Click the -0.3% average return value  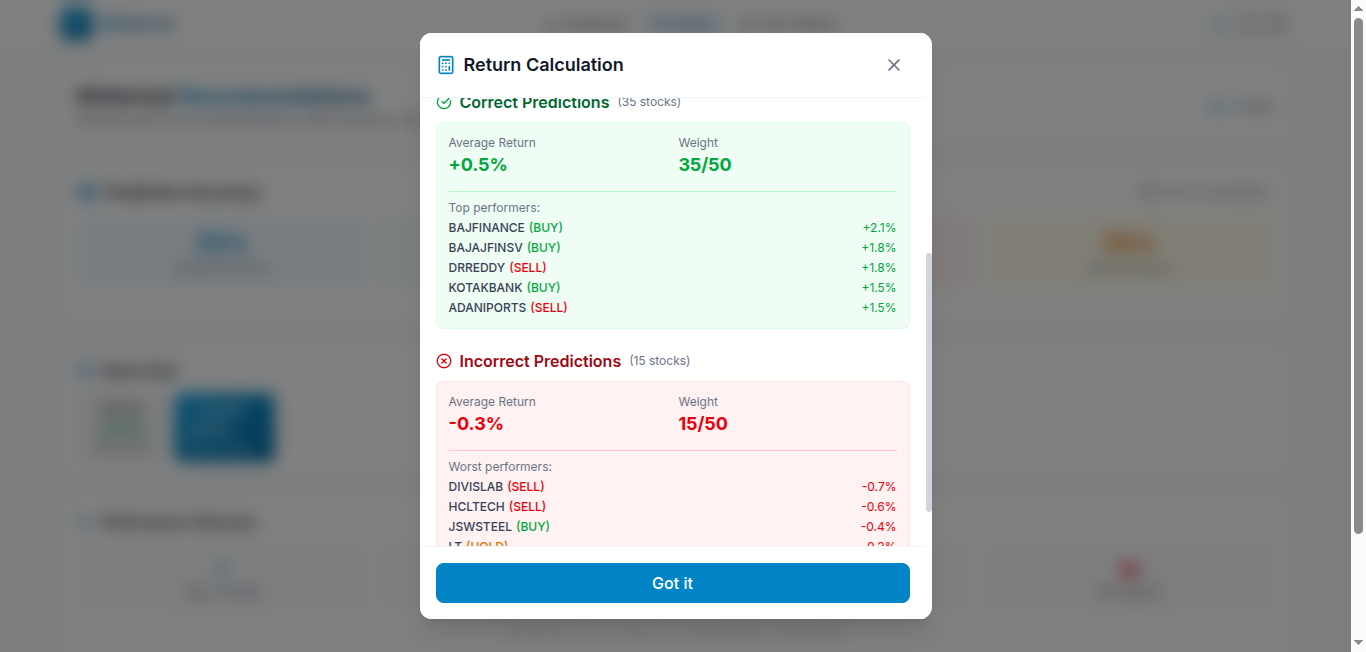(476, 424)
